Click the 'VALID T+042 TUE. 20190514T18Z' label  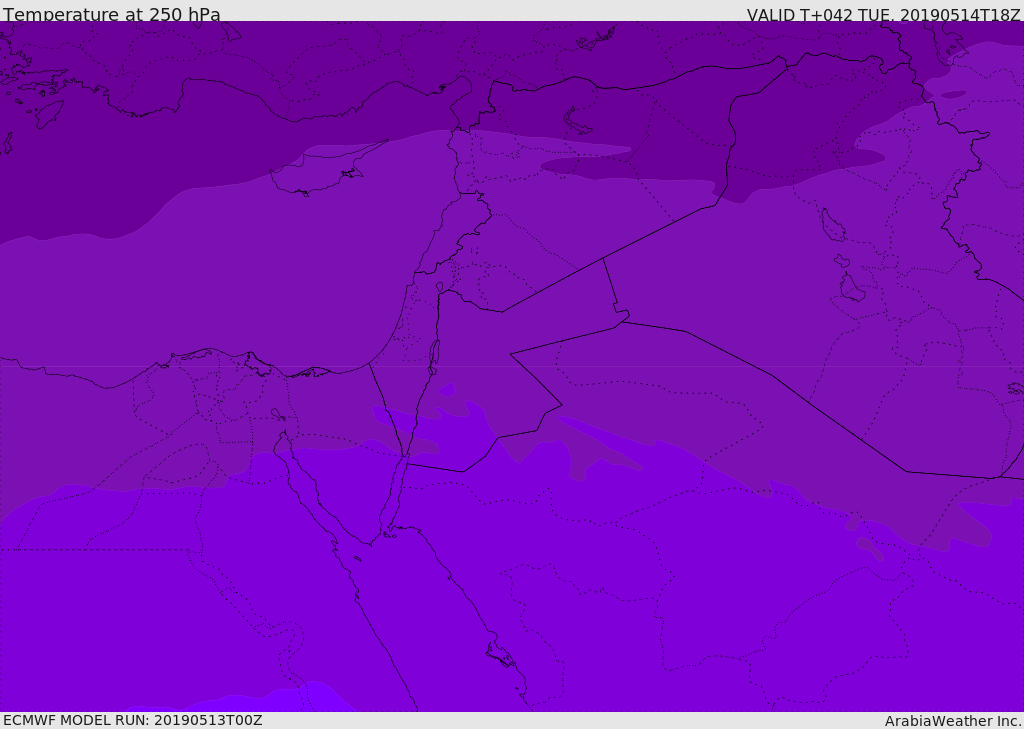point(884,15)
